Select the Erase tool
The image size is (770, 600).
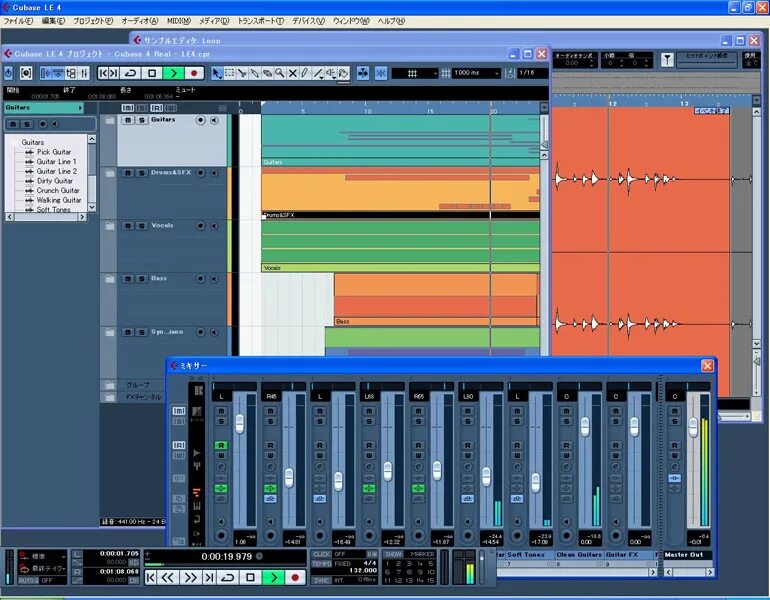pyautogui.click(x=267, y=73)
